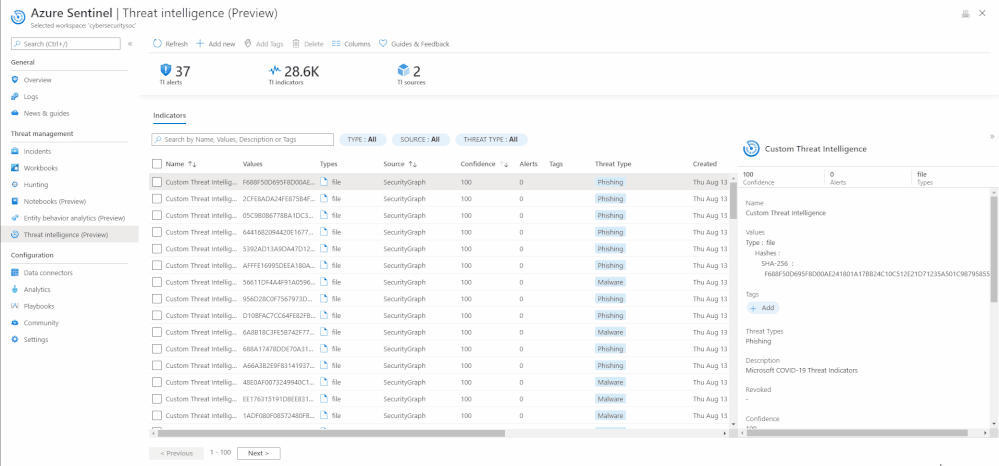The height and width of the screenshot is (466, 999).
Task: Click the Add new plus icon
Action: [200, 44]
